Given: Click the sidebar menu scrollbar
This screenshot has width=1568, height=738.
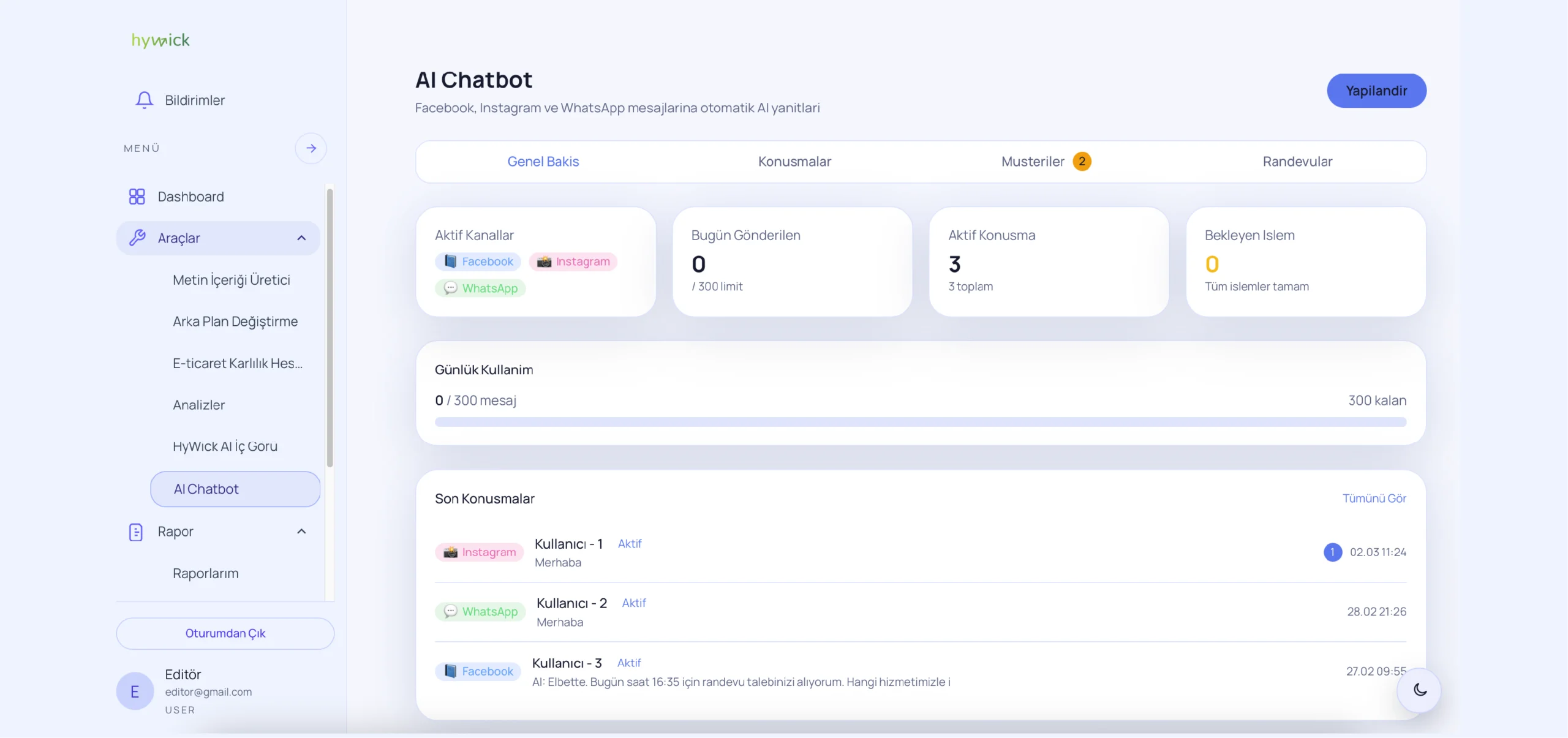Looking at the screenshot, I should [x=330, y=328].
